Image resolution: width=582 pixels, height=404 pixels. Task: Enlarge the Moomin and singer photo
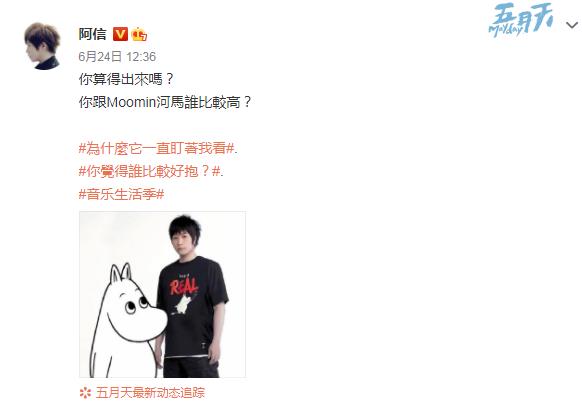coord(162,294)
